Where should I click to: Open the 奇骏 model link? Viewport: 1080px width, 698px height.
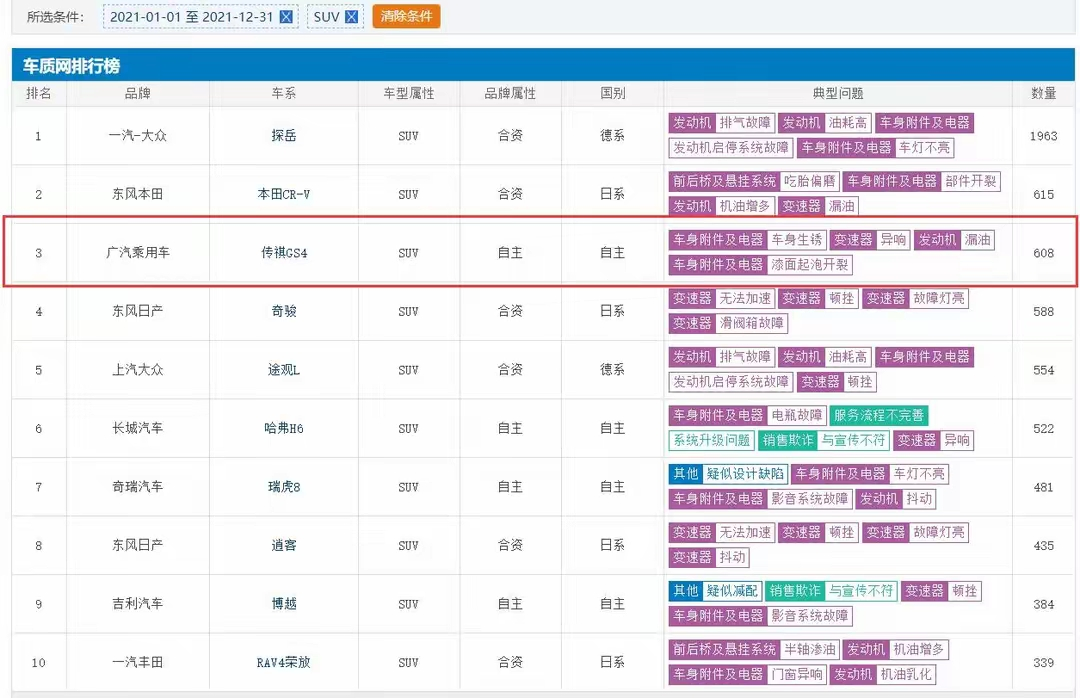(284, 311)
